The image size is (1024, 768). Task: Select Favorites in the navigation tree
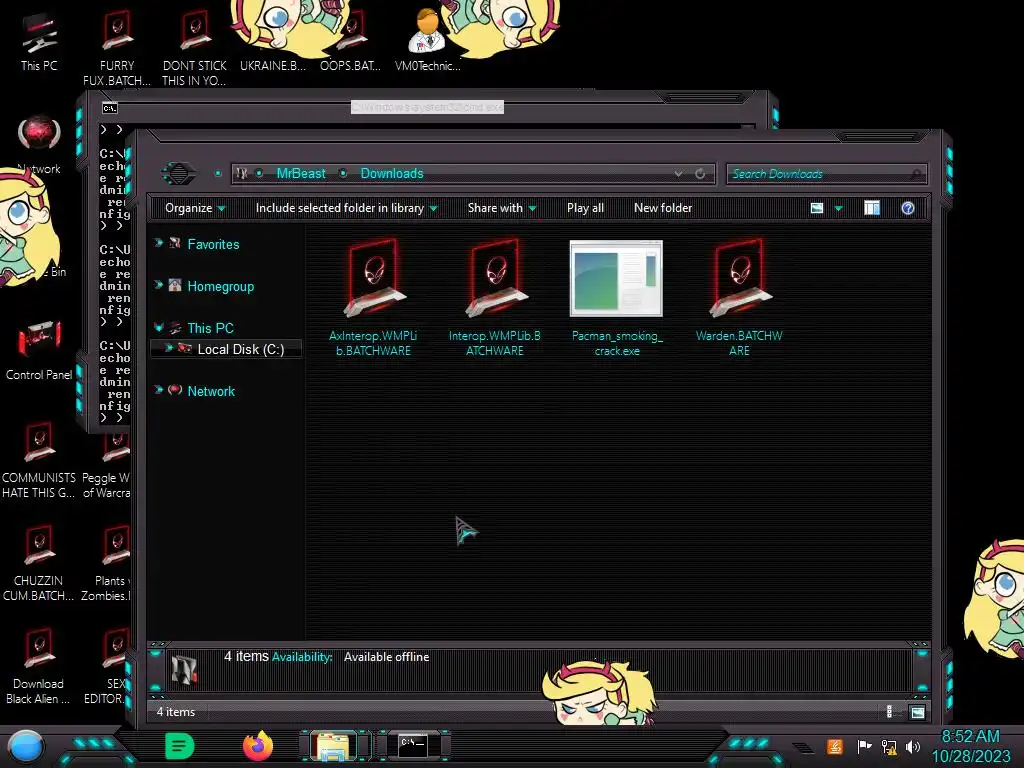213,244
